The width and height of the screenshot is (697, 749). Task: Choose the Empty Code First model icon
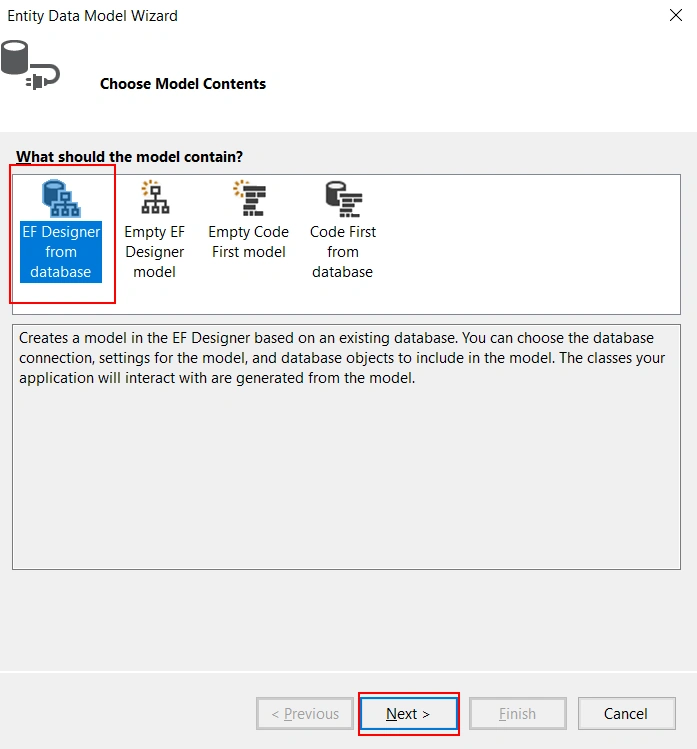(x=249, y=198)
